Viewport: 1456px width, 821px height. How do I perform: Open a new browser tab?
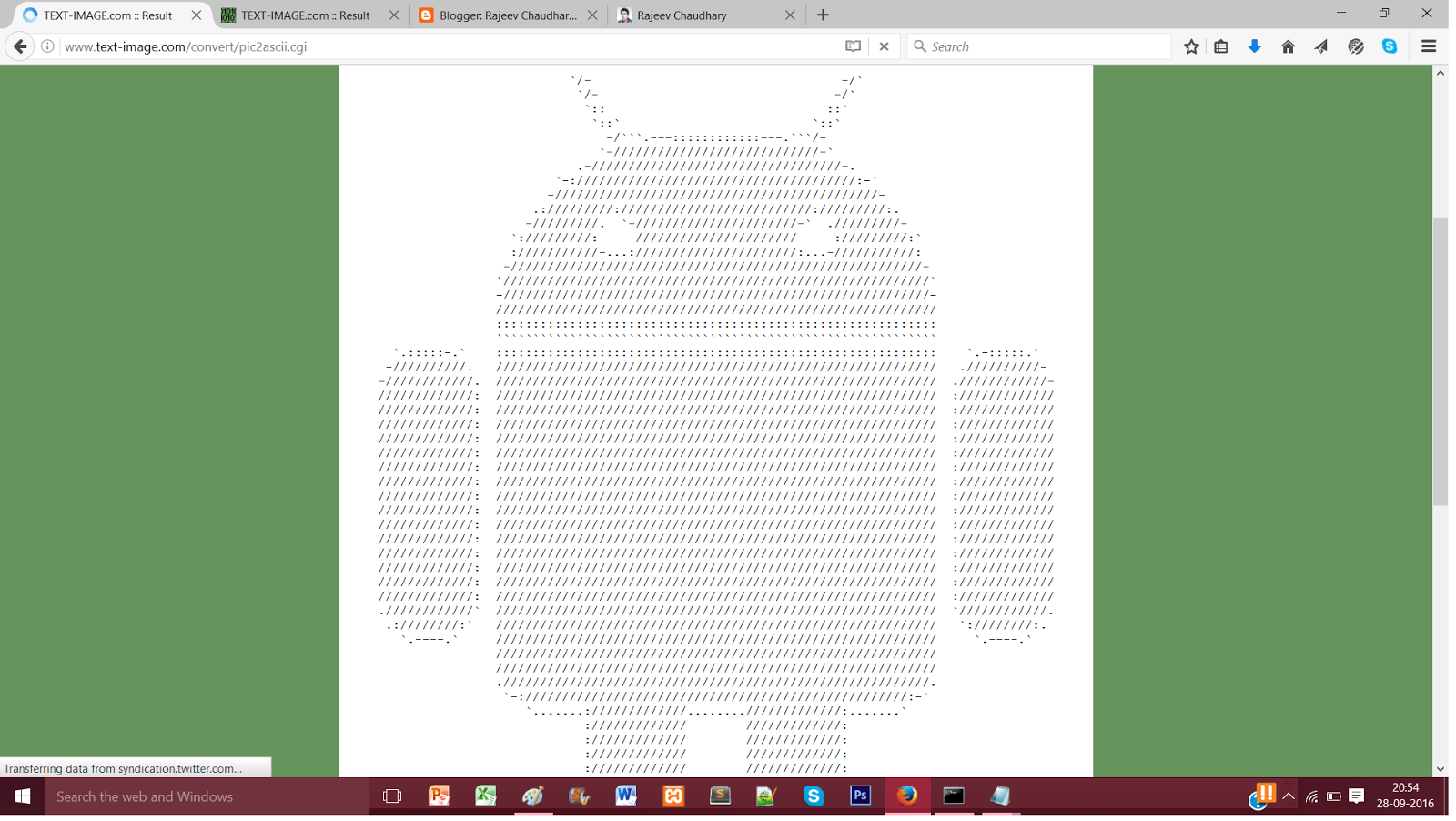pos(823,15)
